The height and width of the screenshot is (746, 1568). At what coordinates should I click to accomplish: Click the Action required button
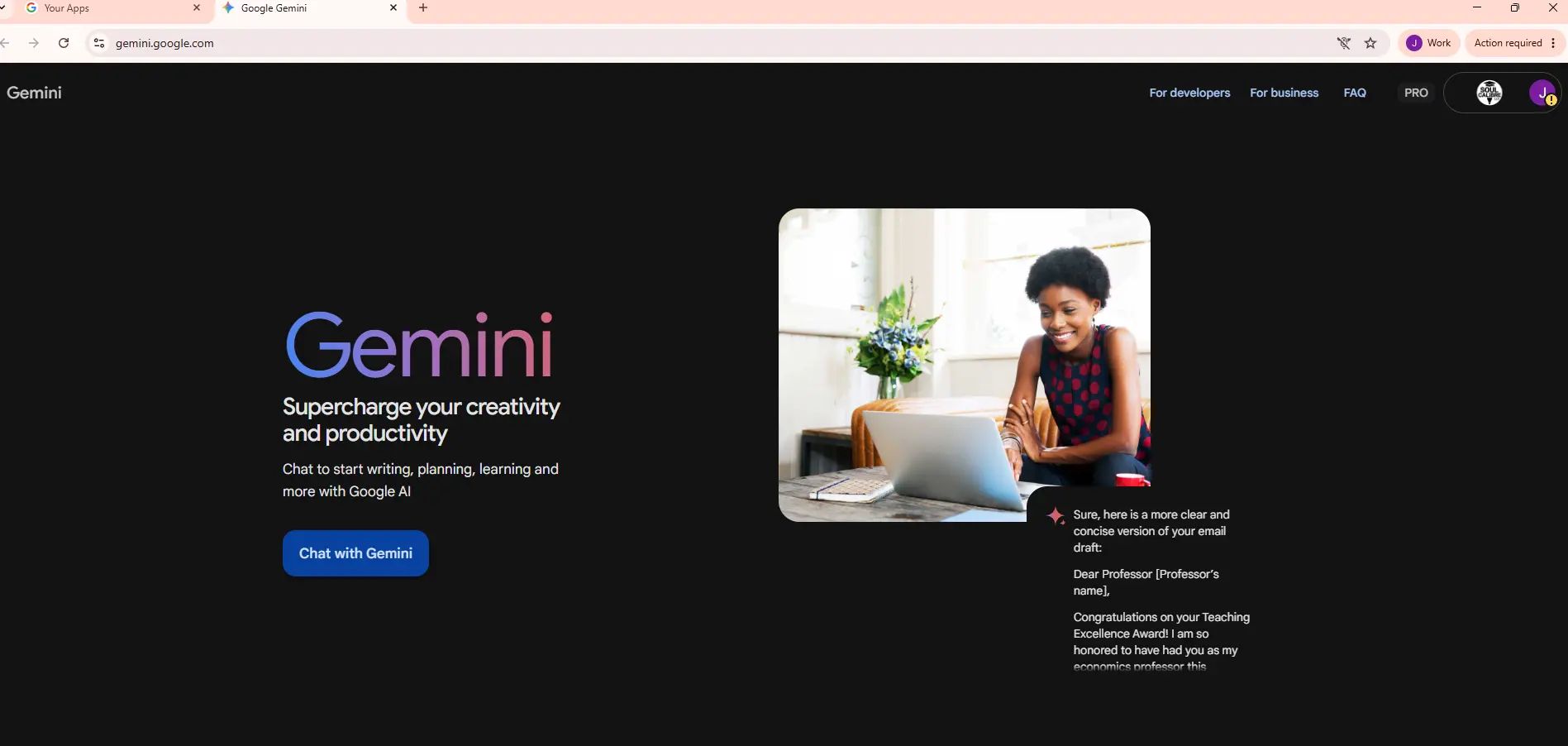click(x=1508, y=43)
